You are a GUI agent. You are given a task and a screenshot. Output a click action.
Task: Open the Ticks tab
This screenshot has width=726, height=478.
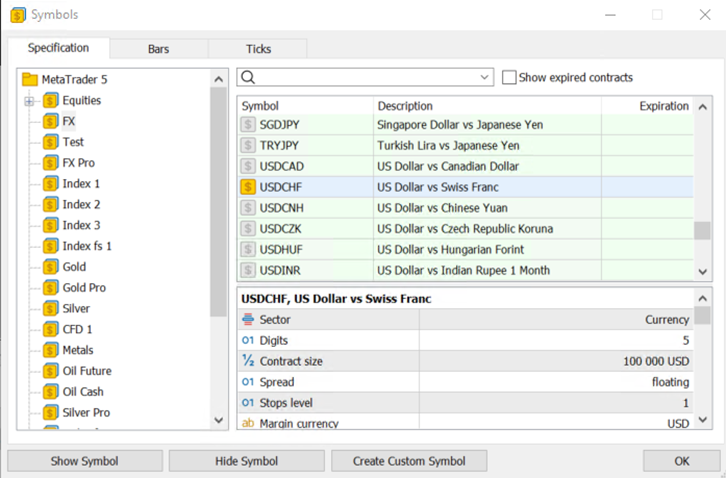pyautogui.click(x=258, y=49)
